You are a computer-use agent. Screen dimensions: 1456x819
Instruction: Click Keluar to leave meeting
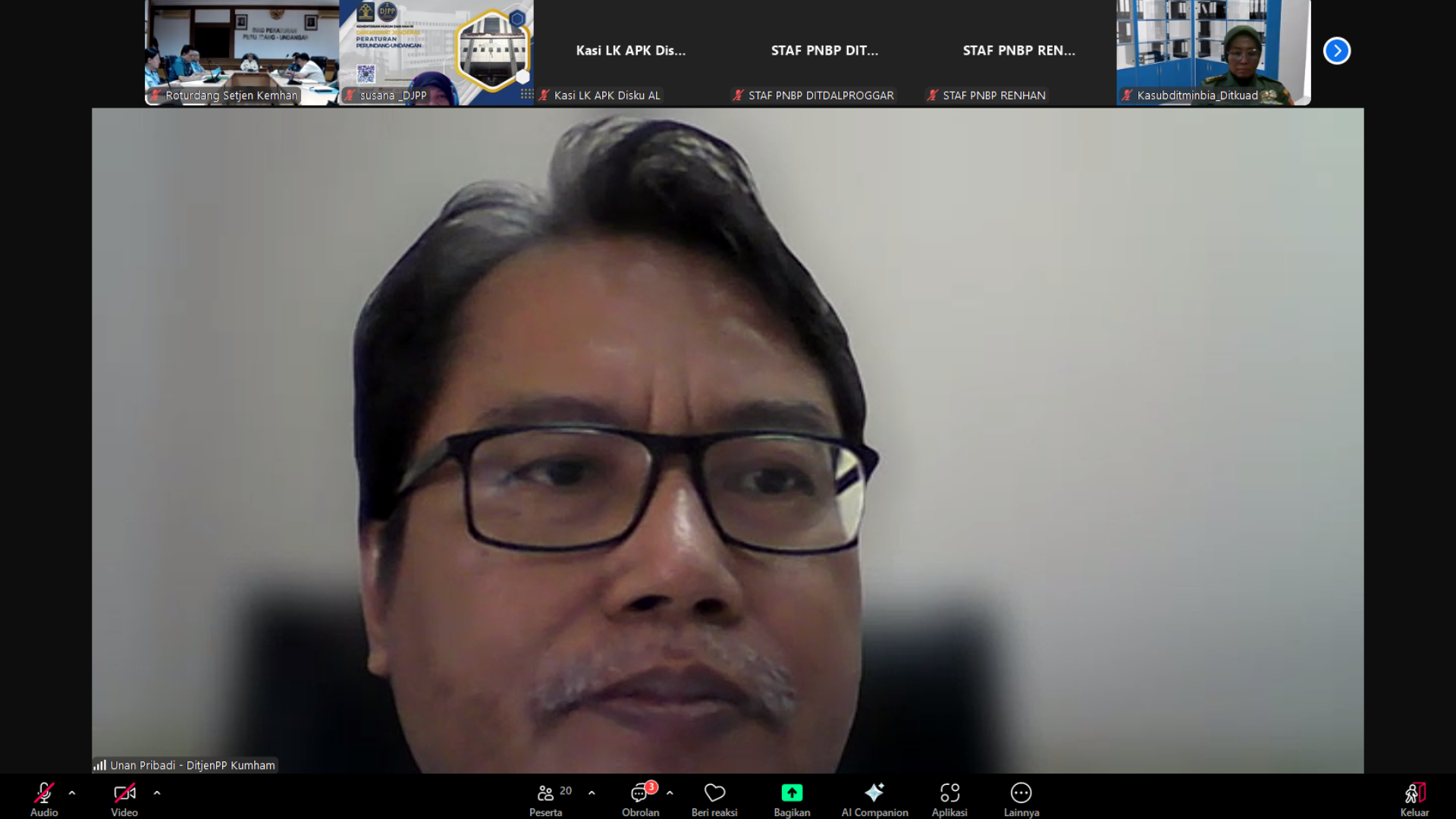pos(1414,799)
